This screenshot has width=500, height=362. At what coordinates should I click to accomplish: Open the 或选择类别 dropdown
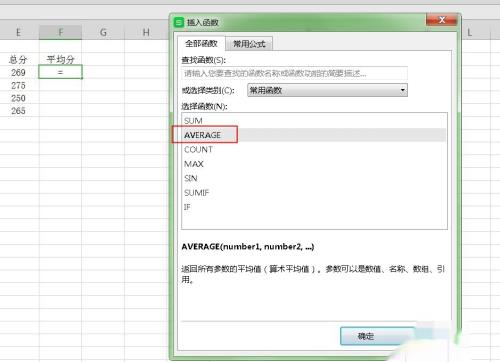click(x=327, y=90)
